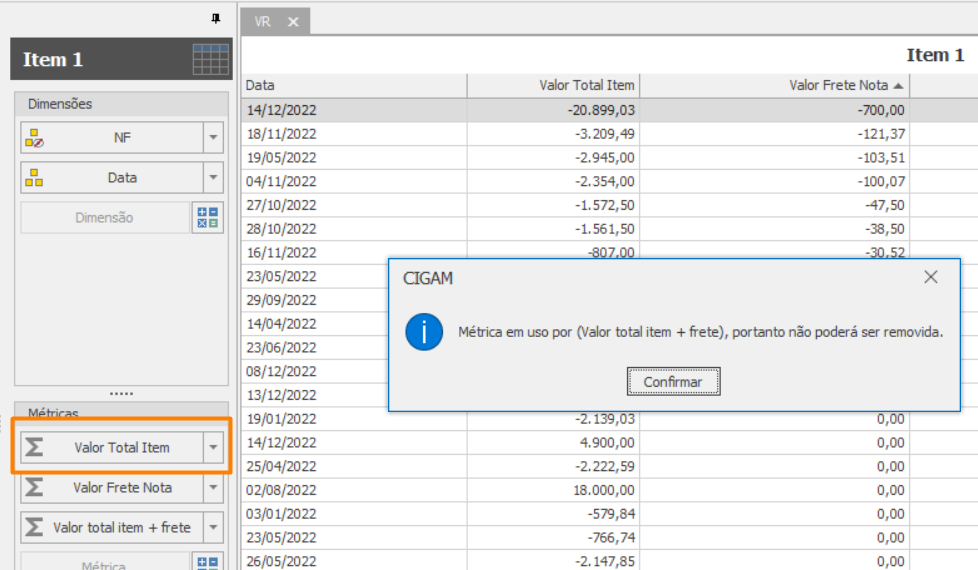The image size is (978, 570).
Task: Select the row dated 14/12/2022 with -20.899,03
Action: (x=609, y=110)
